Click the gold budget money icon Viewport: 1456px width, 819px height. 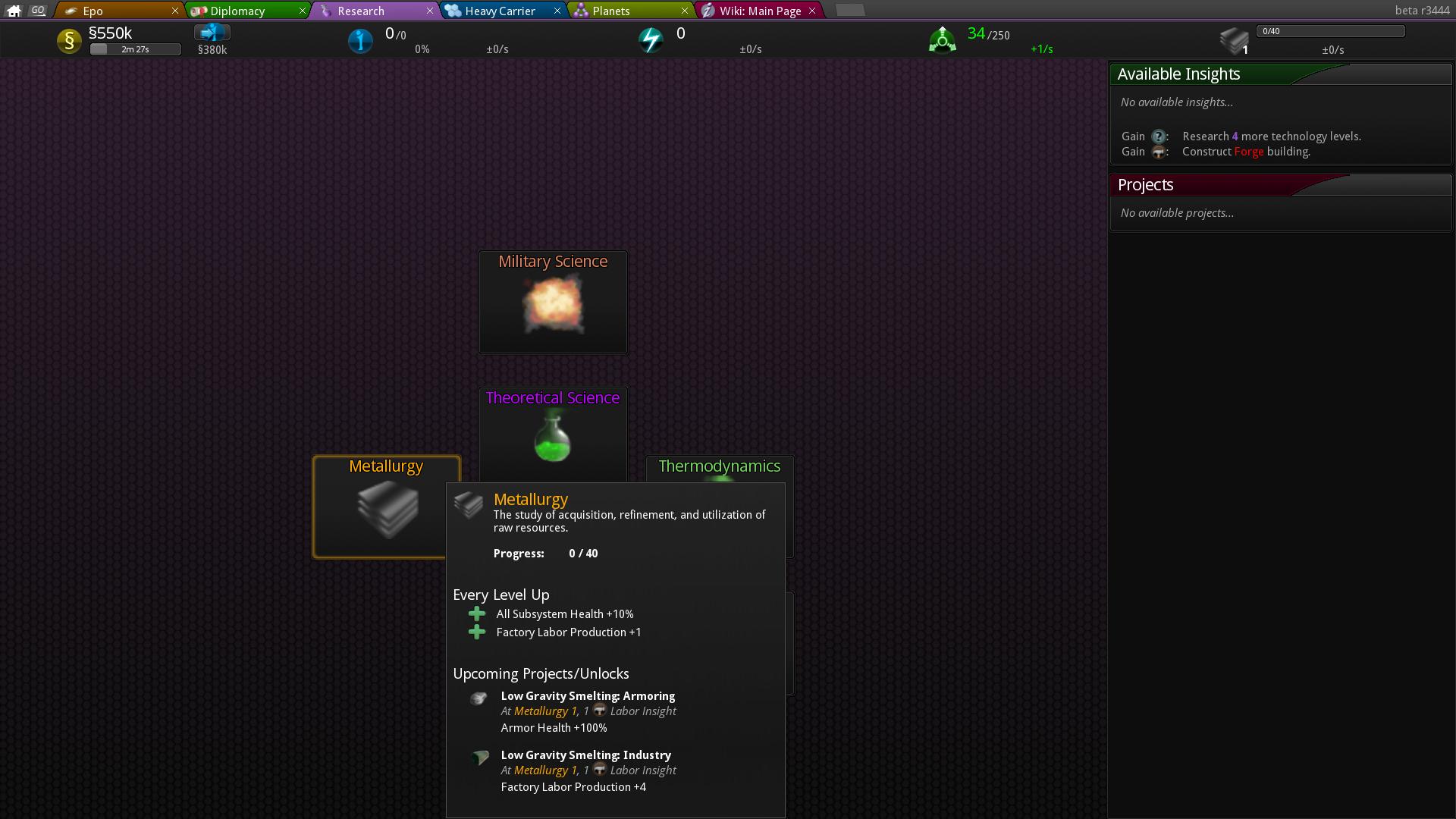pos(69,41)
